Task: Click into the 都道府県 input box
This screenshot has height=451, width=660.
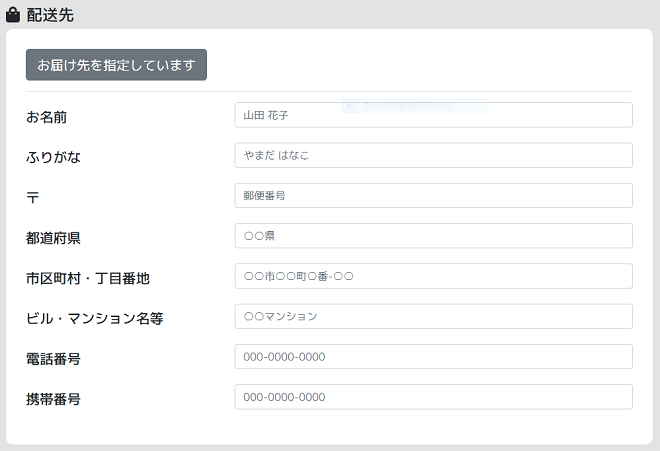Action: [433, 236]
